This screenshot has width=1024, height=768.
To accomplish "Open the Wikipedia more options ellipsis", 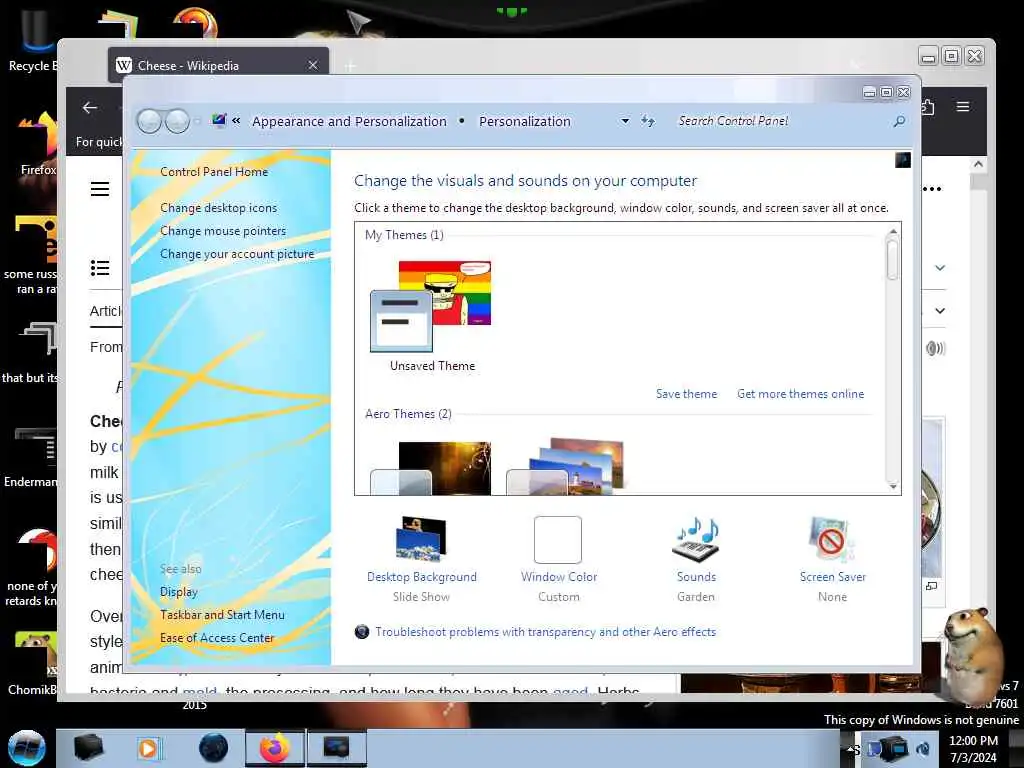I will click(x=932, y=189).
